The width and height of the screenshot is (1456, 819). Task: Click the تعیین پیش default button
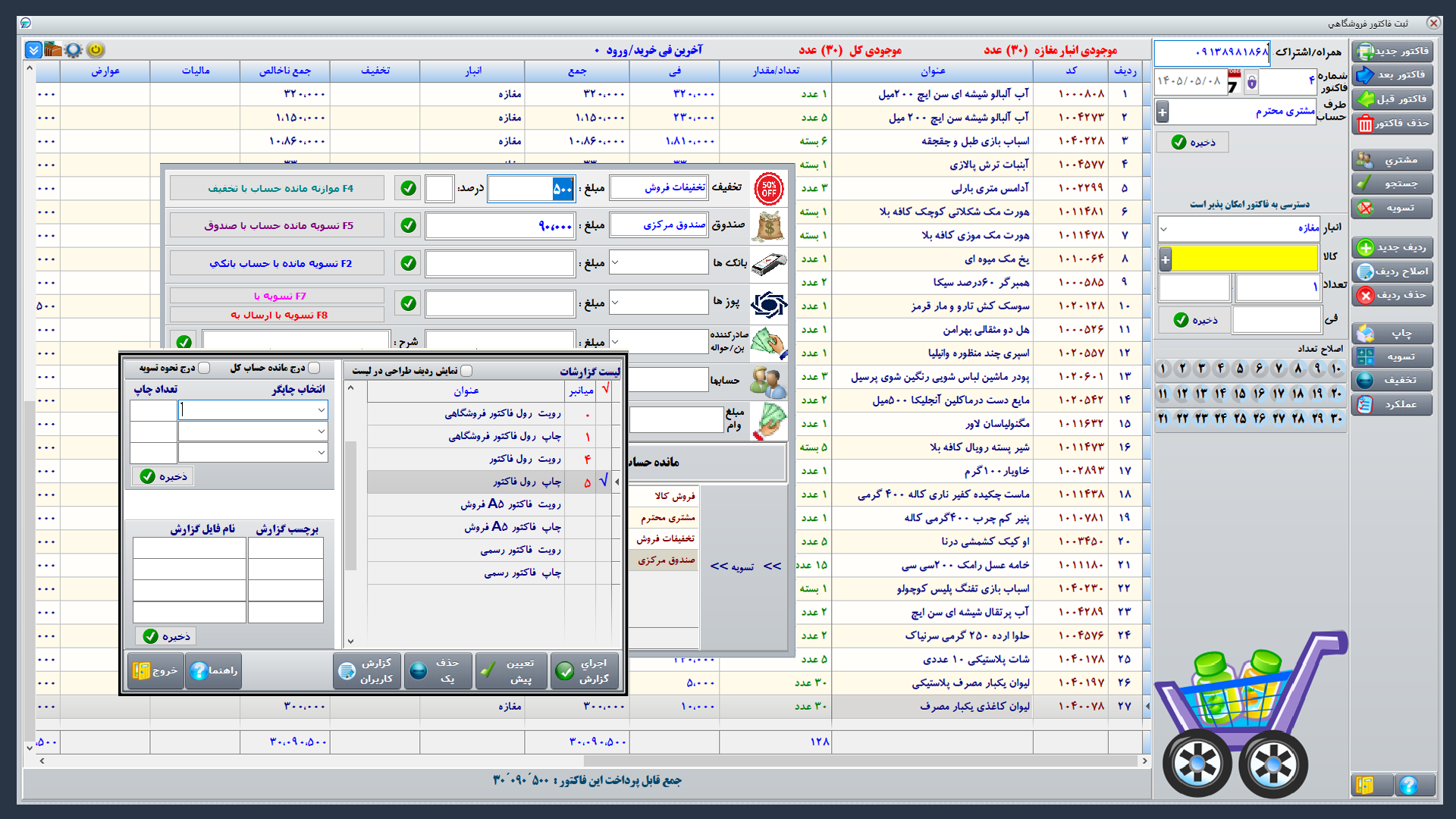(511, 671)
